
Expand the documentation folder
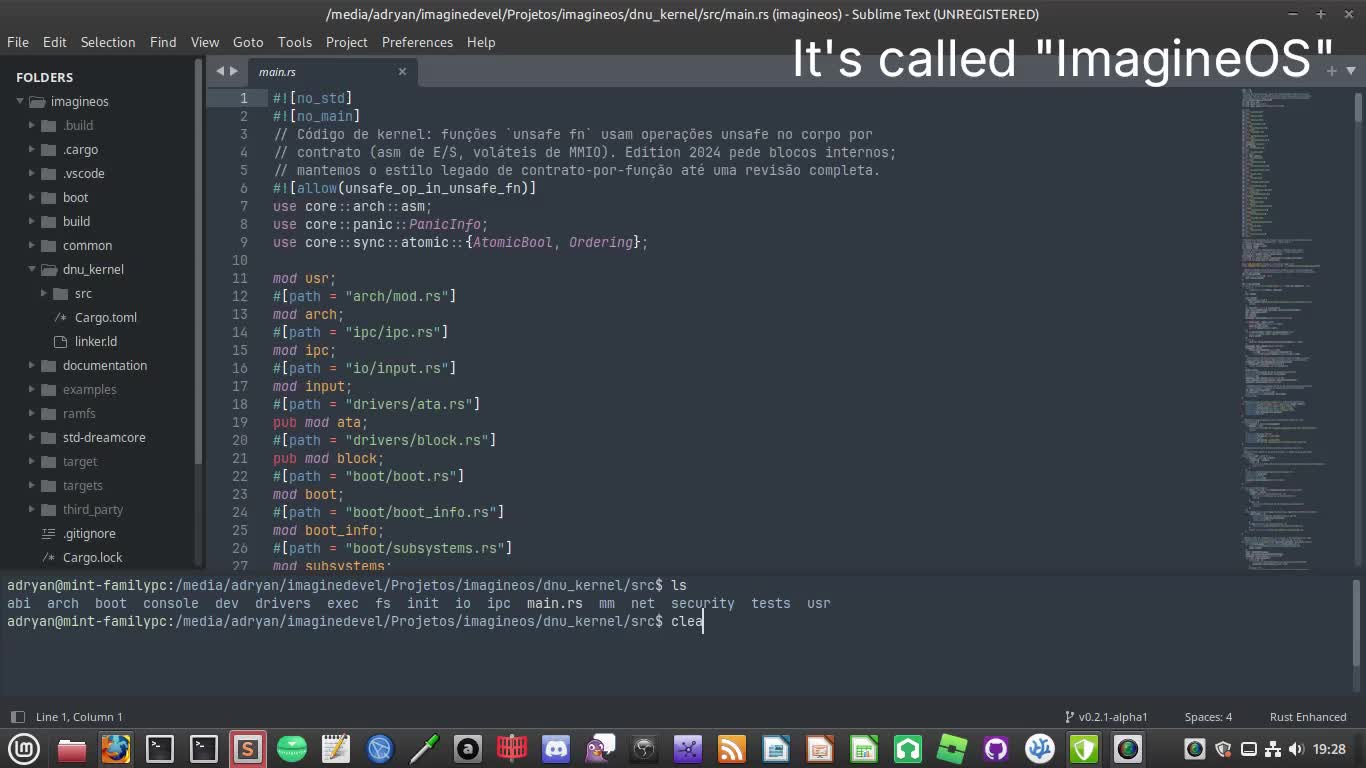pyautogui.click(x=32, y=365)
